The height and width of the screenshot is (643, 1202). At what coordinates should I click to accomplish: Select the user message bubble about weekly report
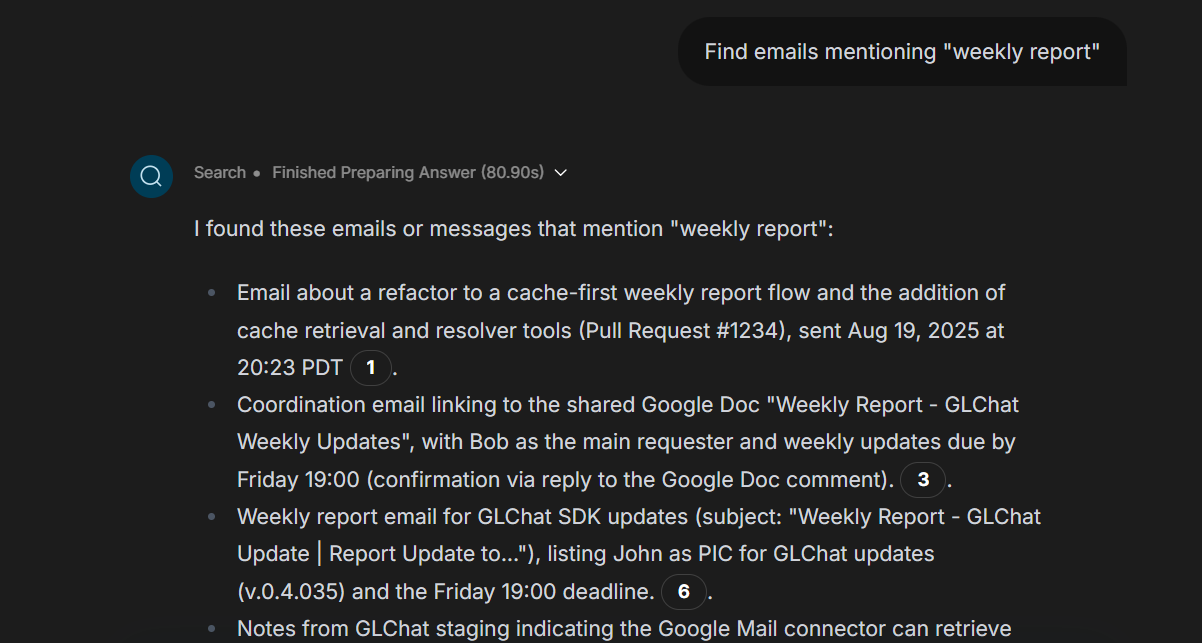click(x=902, y=52)
